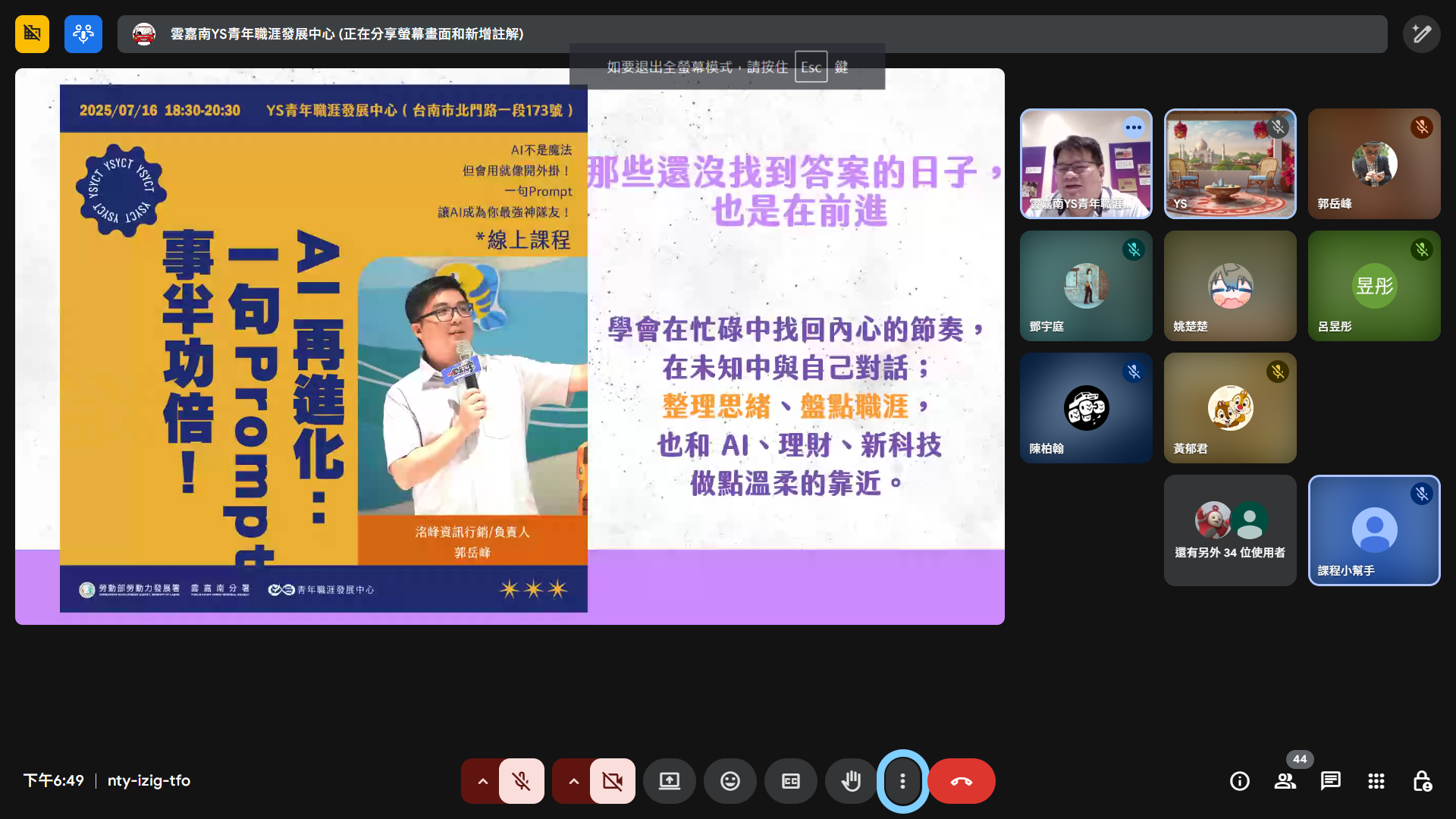1456x819 pixels.
Task: Toggle closed captions
Action: [x=790, y=781]
